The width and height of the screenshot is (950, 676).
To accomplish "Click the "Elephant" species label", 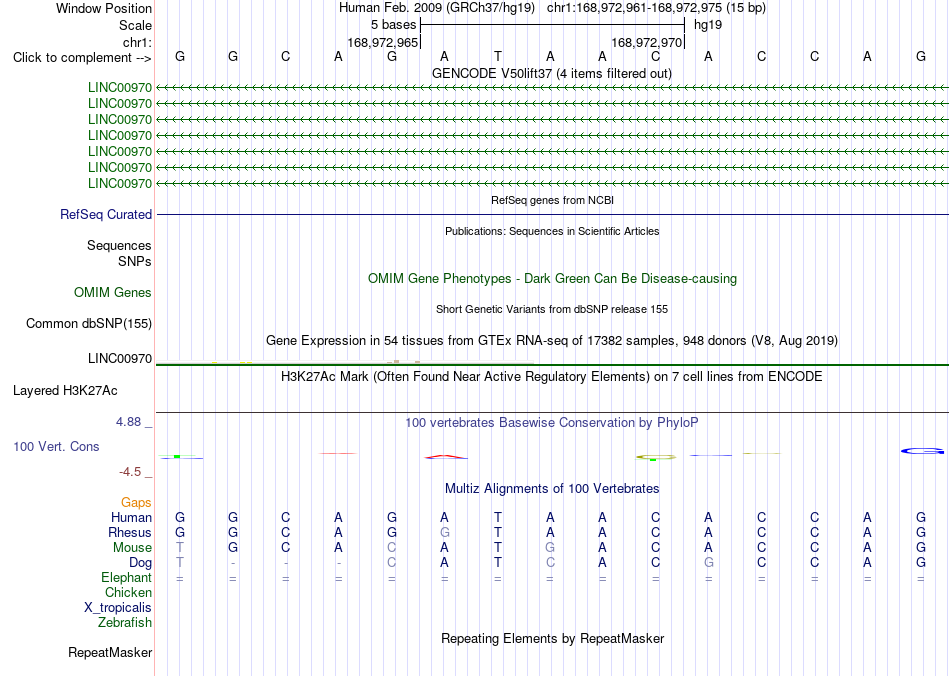I will (x=126, y=577).
